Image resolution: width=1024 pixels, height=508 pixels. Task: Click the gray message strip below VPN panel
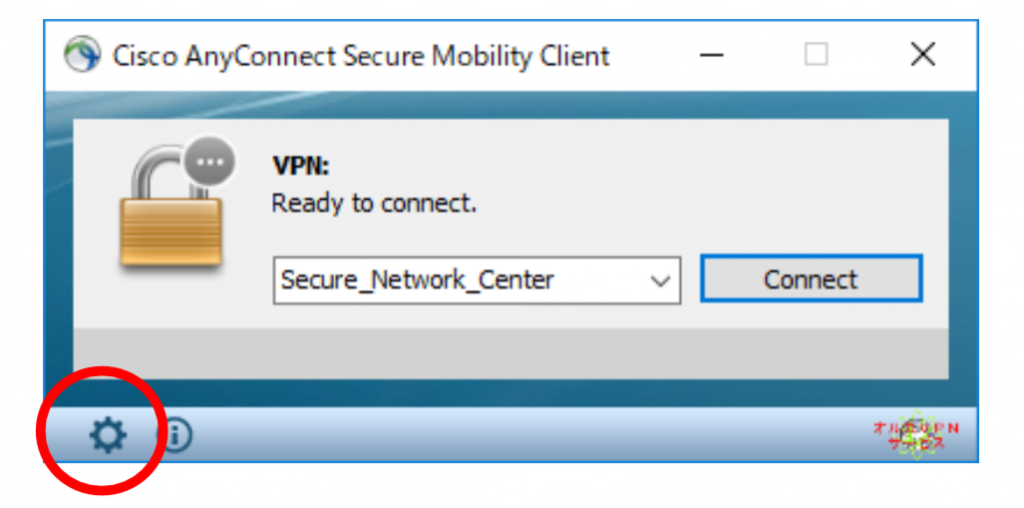[x=511, y=353]
